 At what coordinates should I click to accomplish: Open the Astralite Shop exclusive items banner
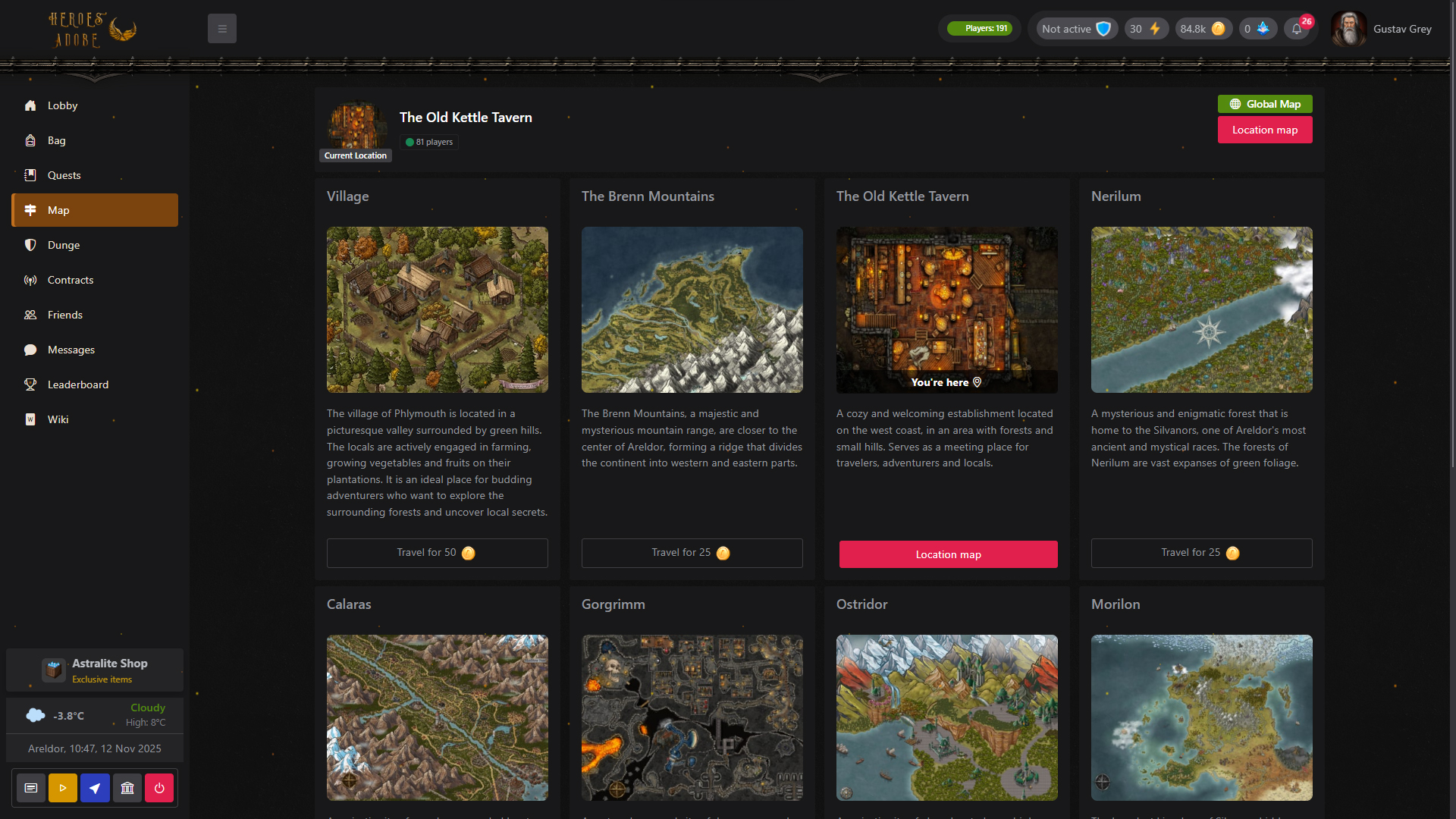(x=95, y=670)
